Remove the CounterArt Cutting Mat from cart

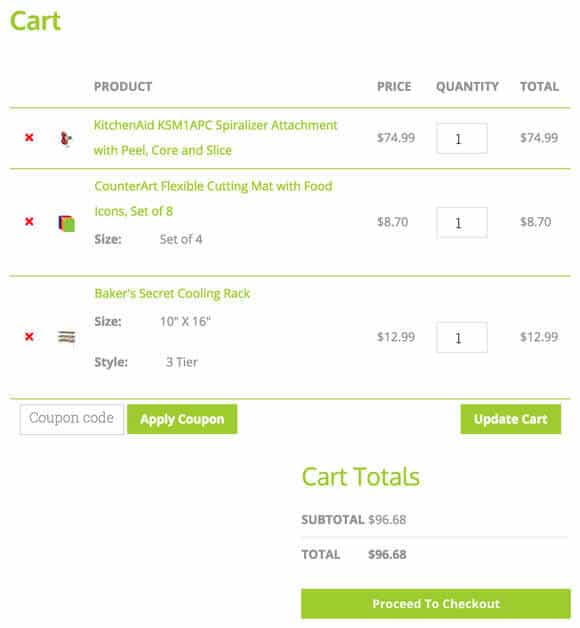29,221
